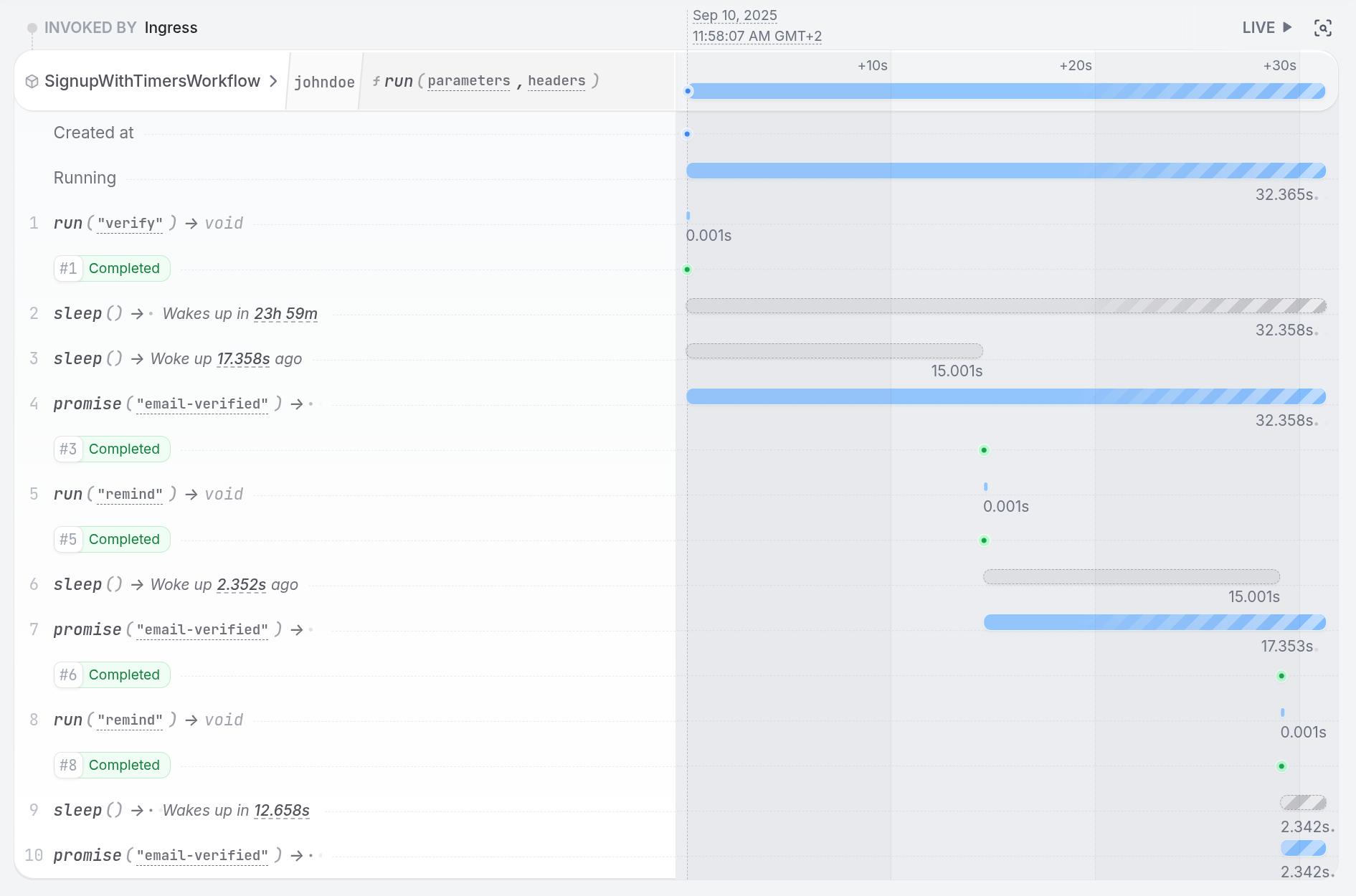1356x896 pixels.
Task: Click the green dot on the #8 Completed row
Action: (x=1281, y=766)
